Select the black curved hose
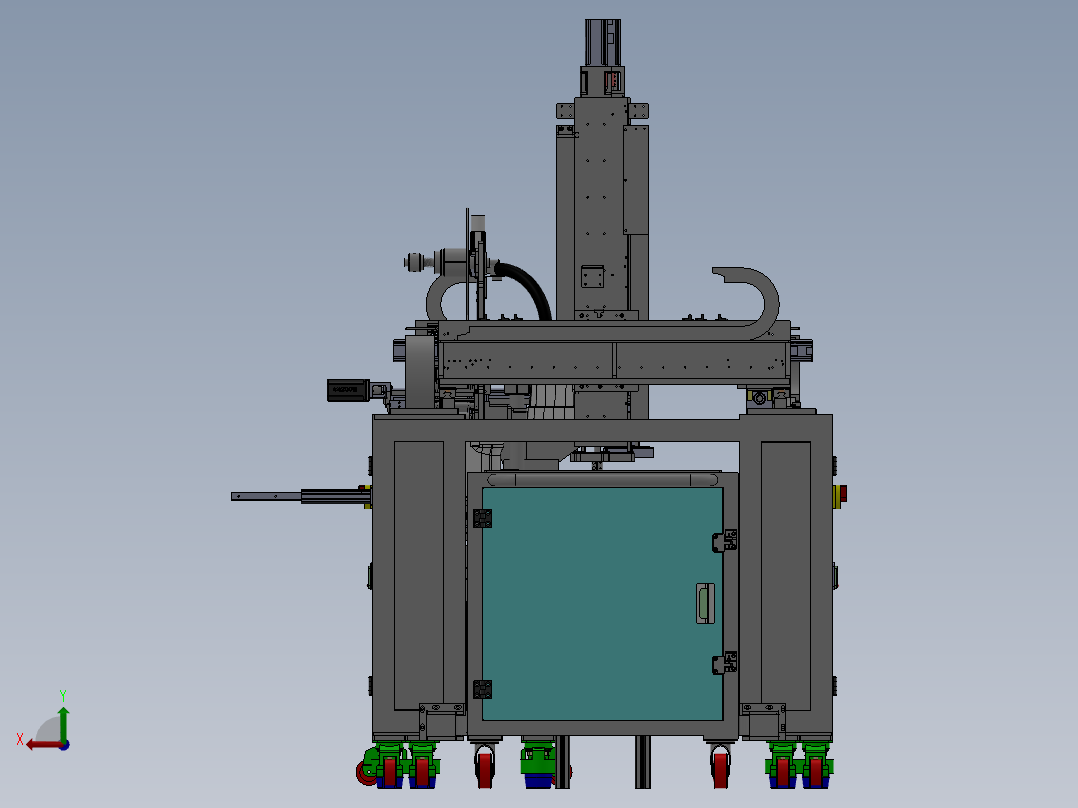The image size is (1078, 808). coord(529,287)
